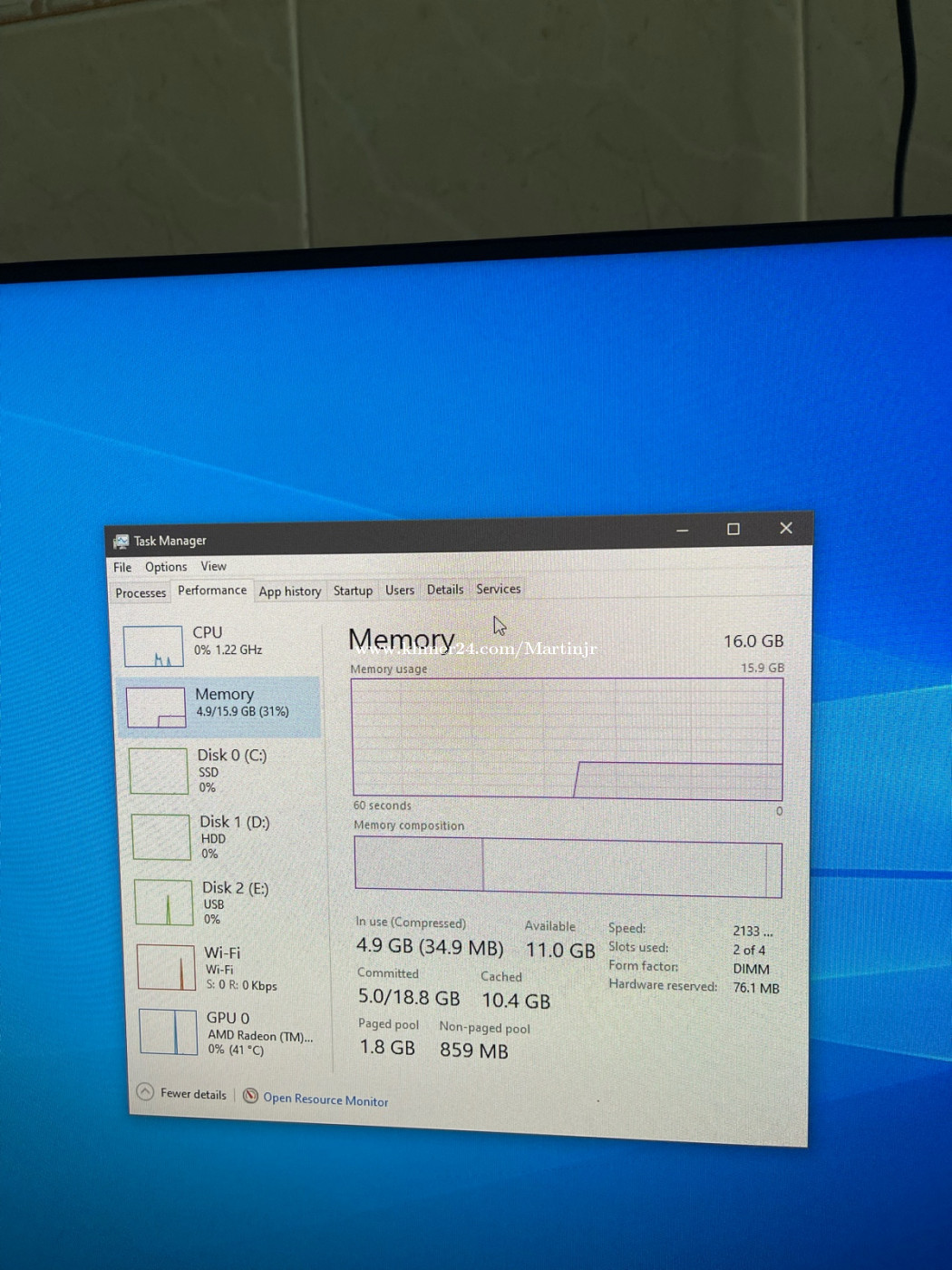Open the Options menu
The height and width of the screenshot is (1270, 952).
coord(166,567)
